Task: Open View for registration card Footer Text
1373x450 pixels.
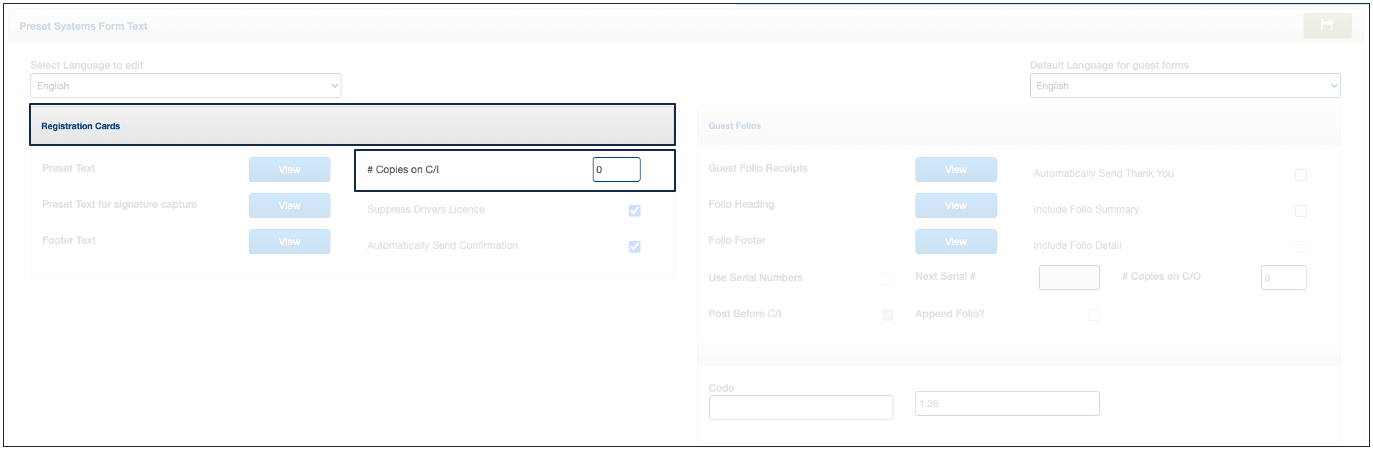Action: tap(289, 242)
